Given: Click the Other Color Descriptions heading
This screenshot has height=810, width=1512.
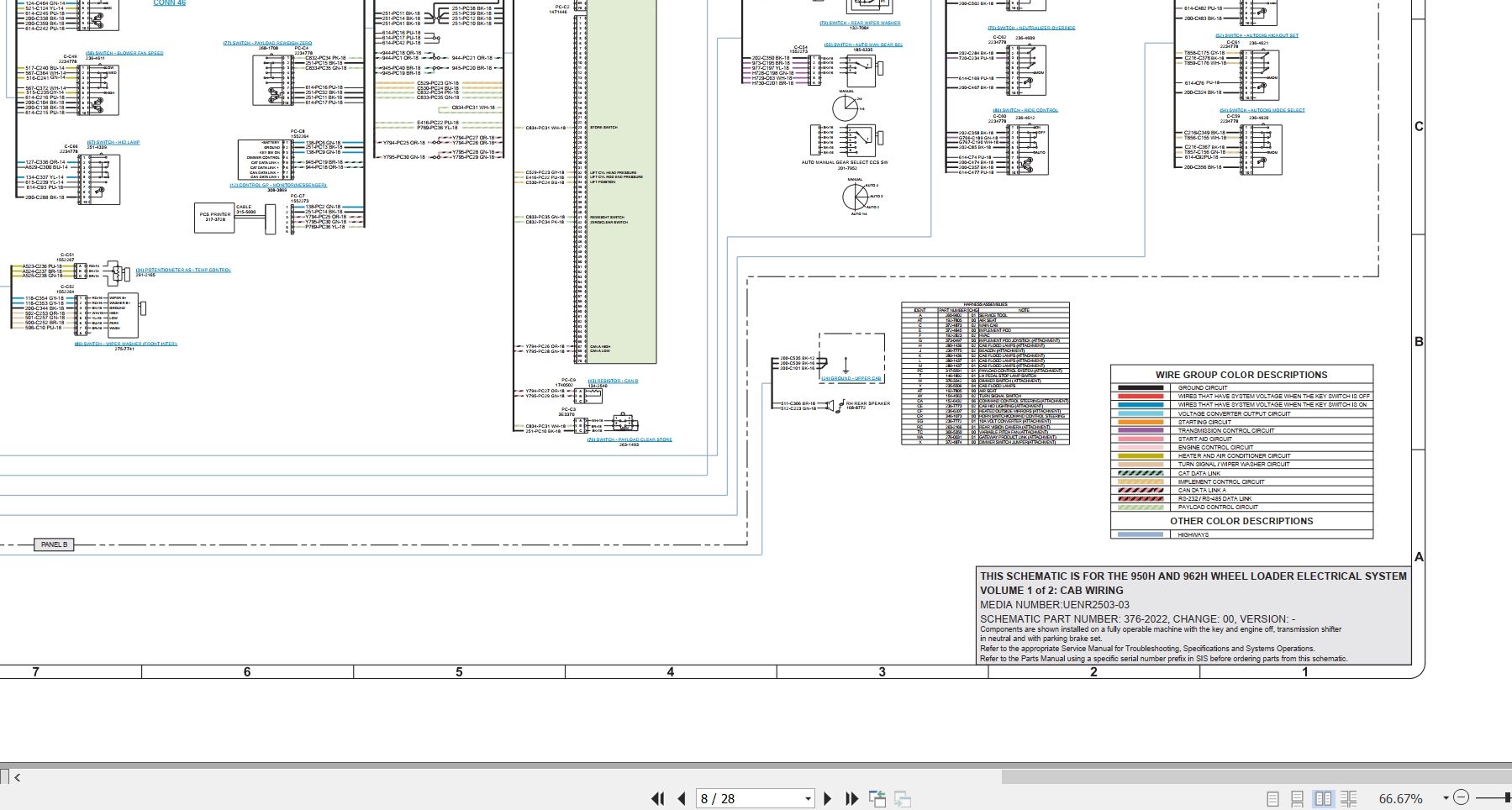Looking at the screenshot, I should pos(1241,521).
